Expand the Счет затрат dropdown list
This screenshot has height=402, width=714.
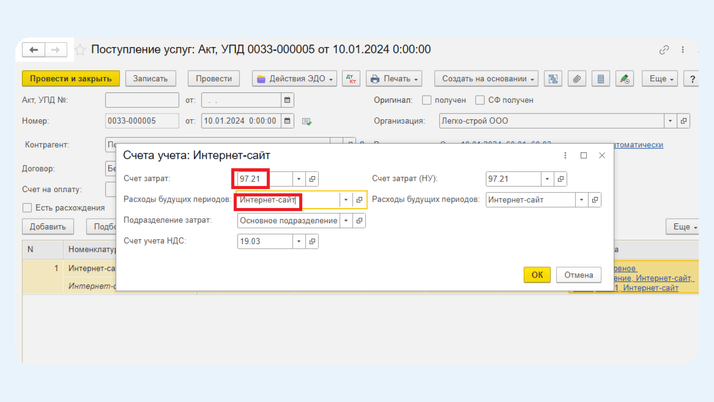(298, 179)
